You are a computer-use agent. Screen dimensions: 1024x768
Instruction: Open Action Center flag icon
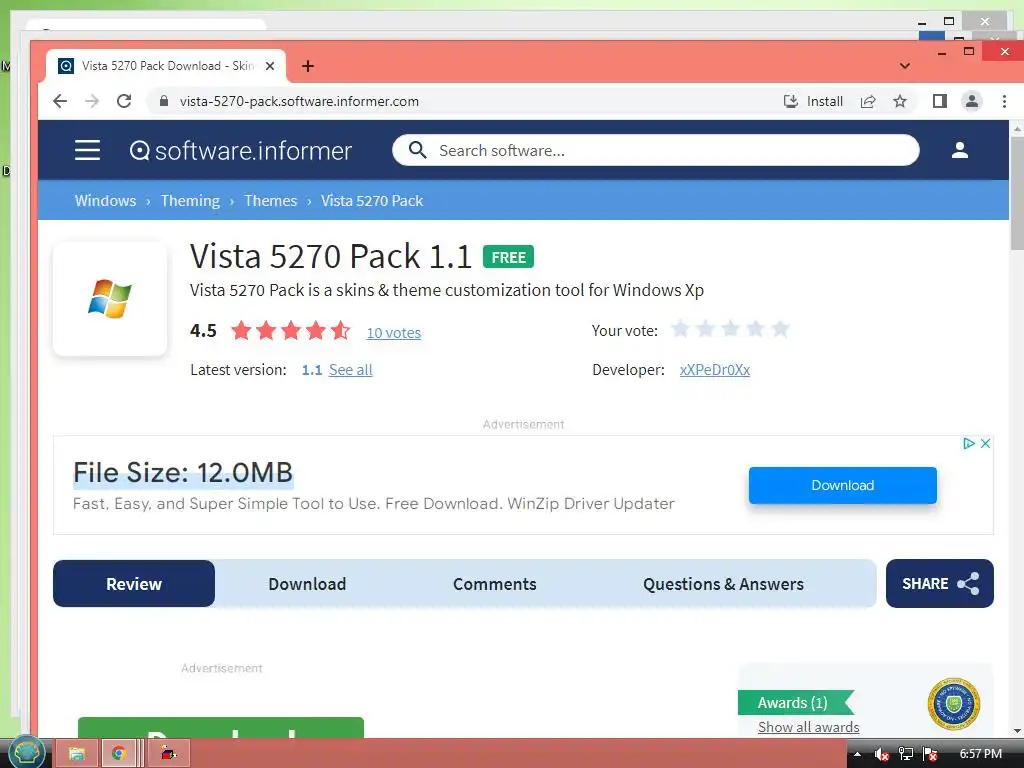[931, 754]
